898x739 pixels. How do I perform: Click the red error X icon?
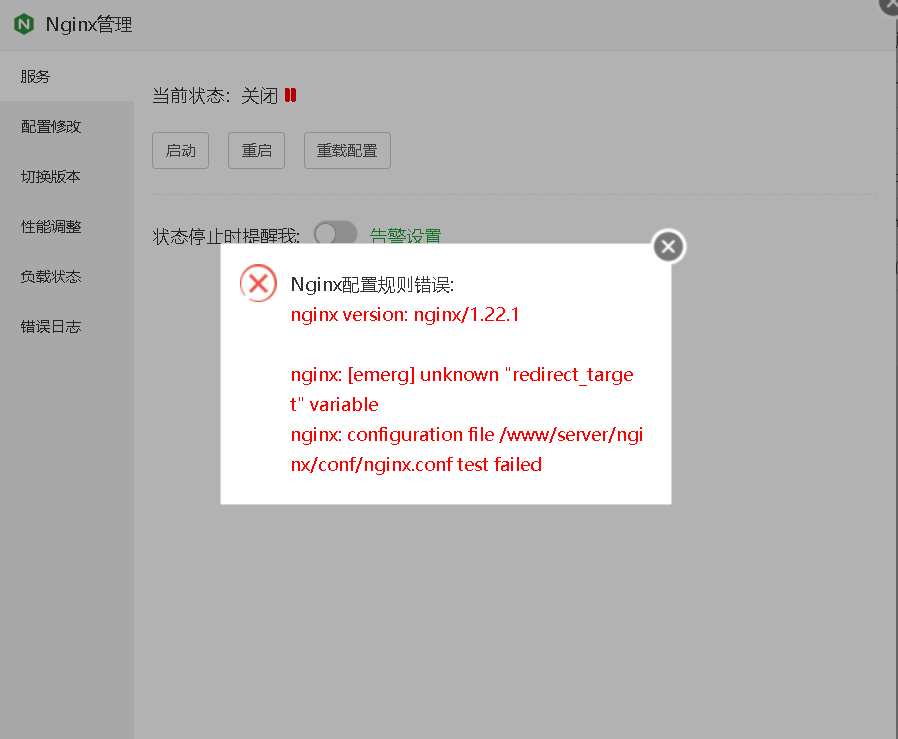pos(258,283)
